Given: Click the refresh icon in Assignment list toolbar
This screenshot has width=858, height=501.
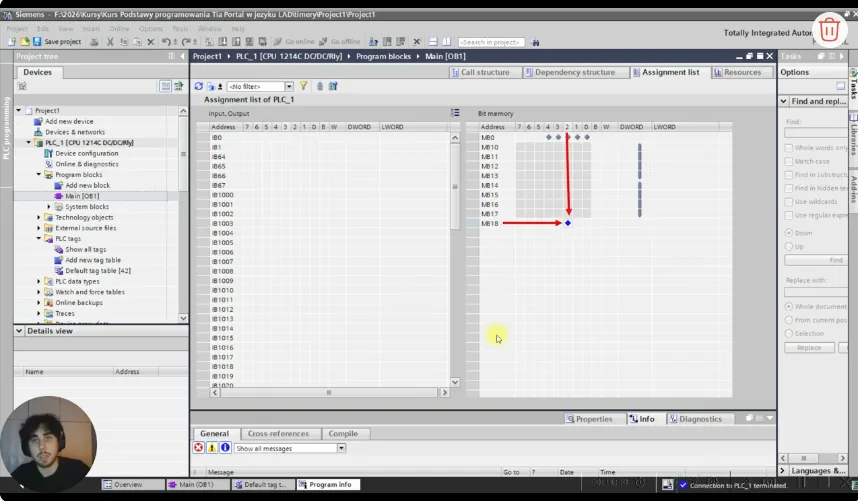Looking at the screenshot, I should coord(199,86).
